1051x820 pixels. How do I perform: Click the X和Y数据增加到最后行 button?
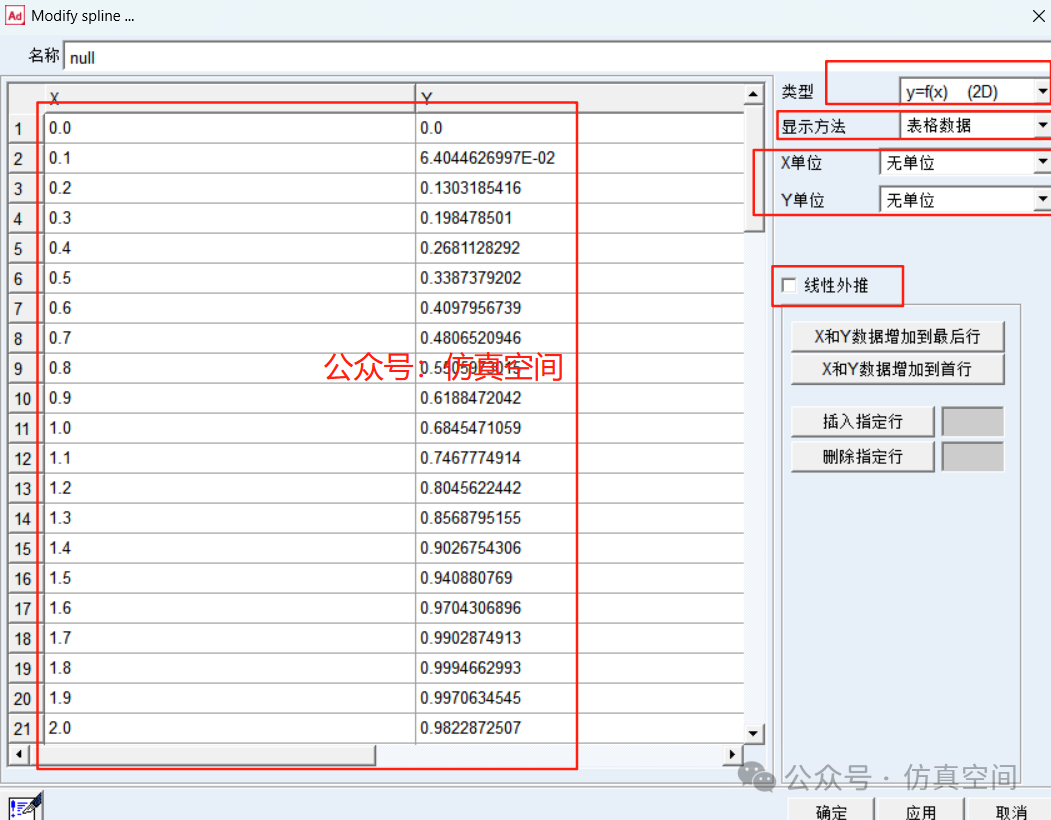click(x=897, y=337)
